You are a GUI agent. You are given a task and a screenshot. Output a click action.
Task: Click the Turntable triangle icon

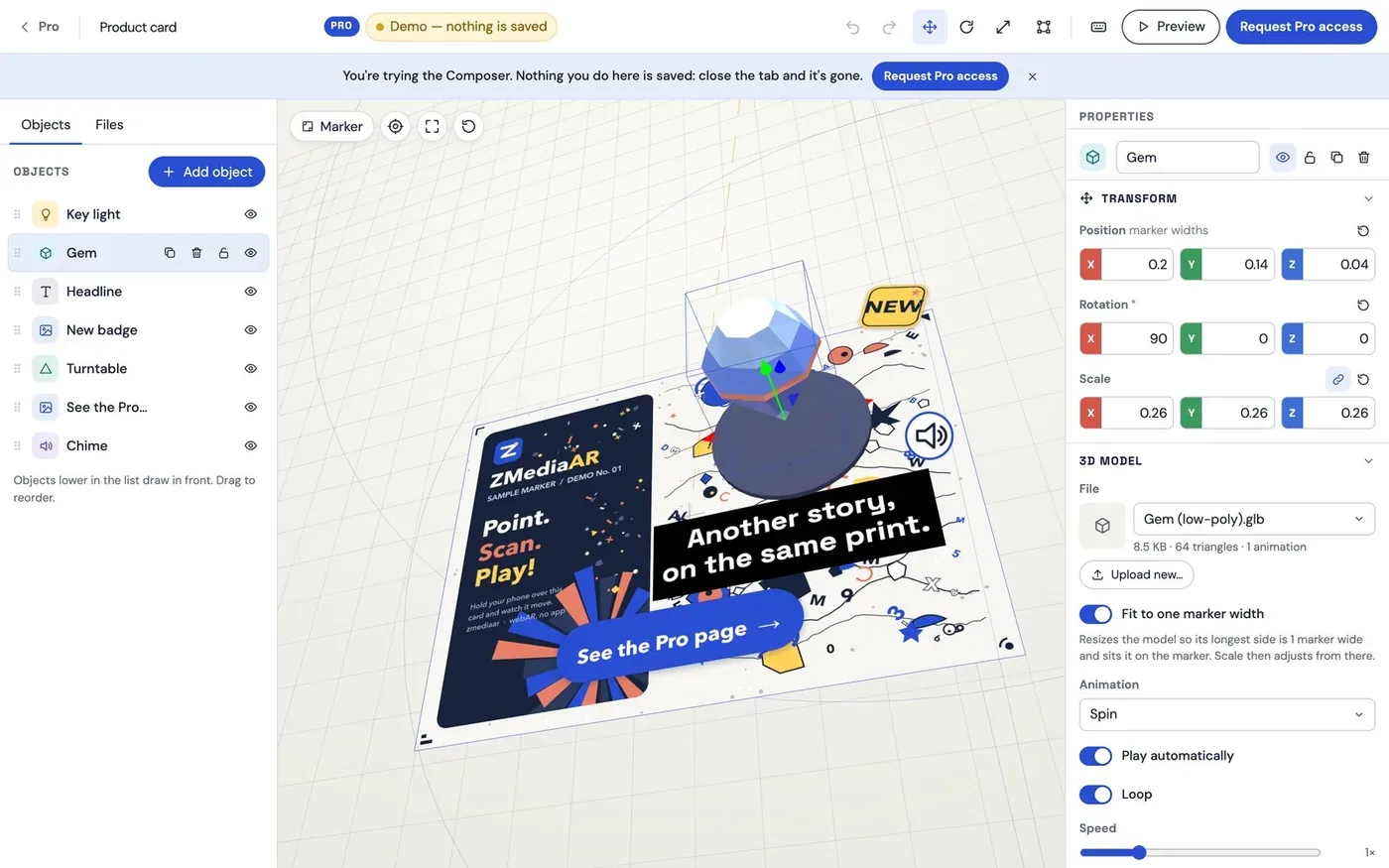(46, 368)
